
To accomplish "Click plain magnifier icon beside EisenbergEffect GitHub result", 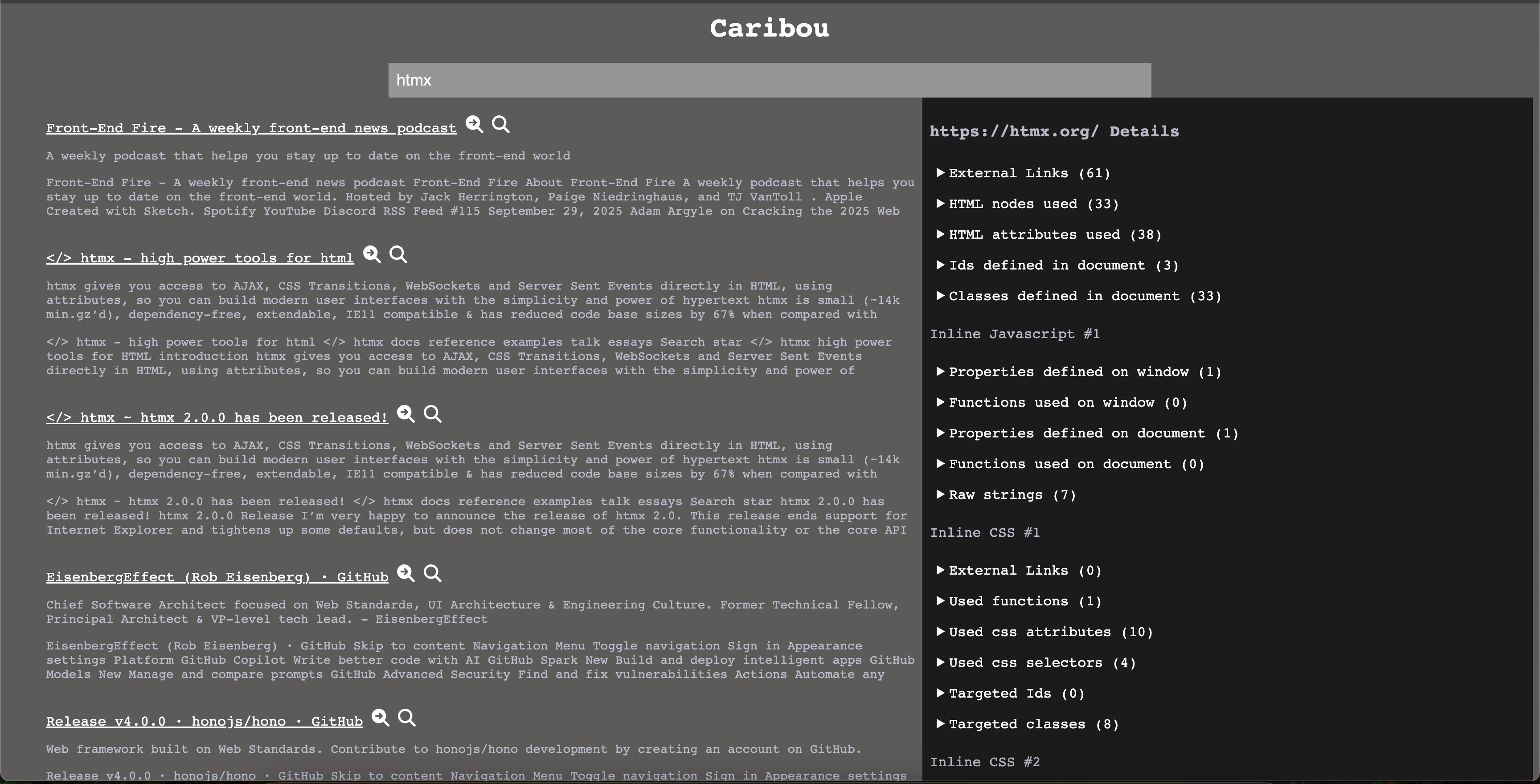I will coord(432,574).
